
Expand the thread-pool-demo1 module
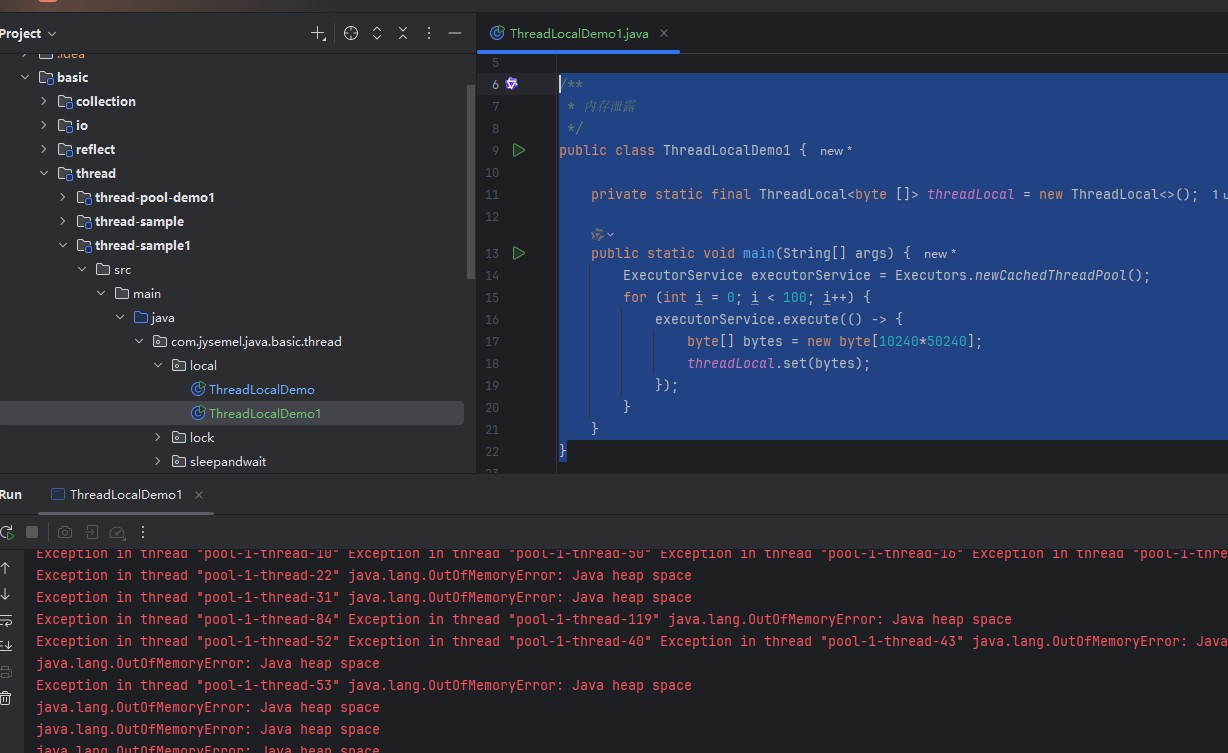point(63,197)
